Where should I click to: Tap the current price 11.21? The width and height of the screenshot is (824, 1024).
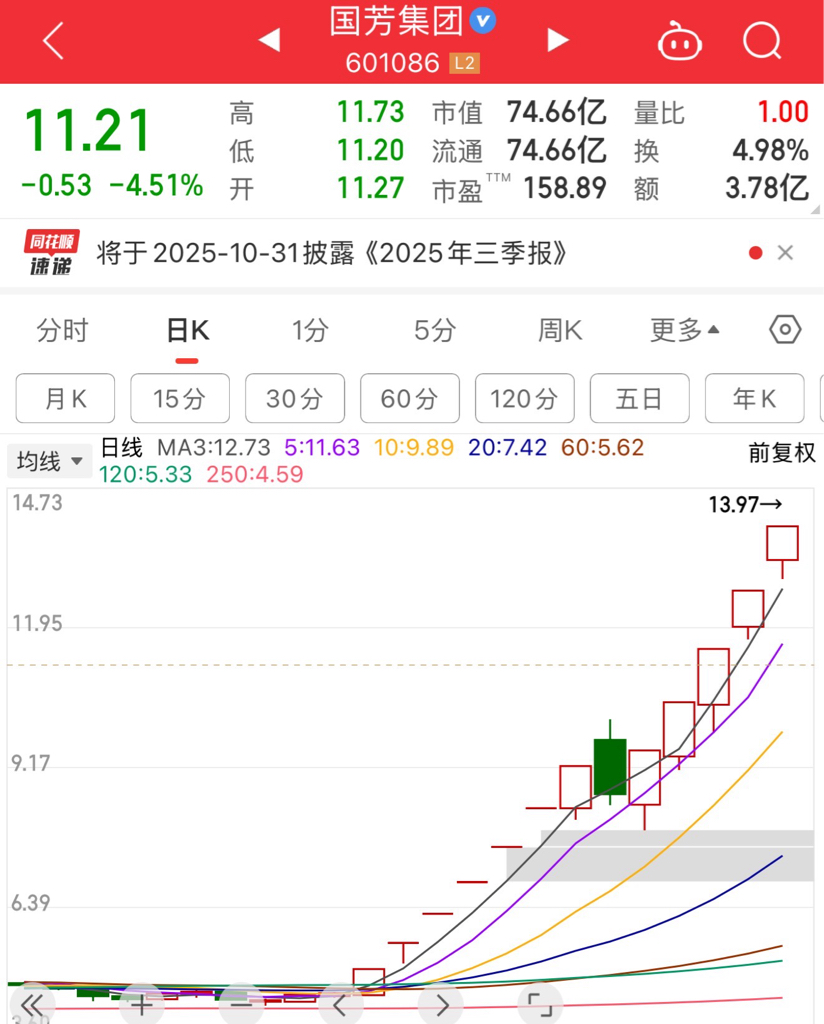87,131
